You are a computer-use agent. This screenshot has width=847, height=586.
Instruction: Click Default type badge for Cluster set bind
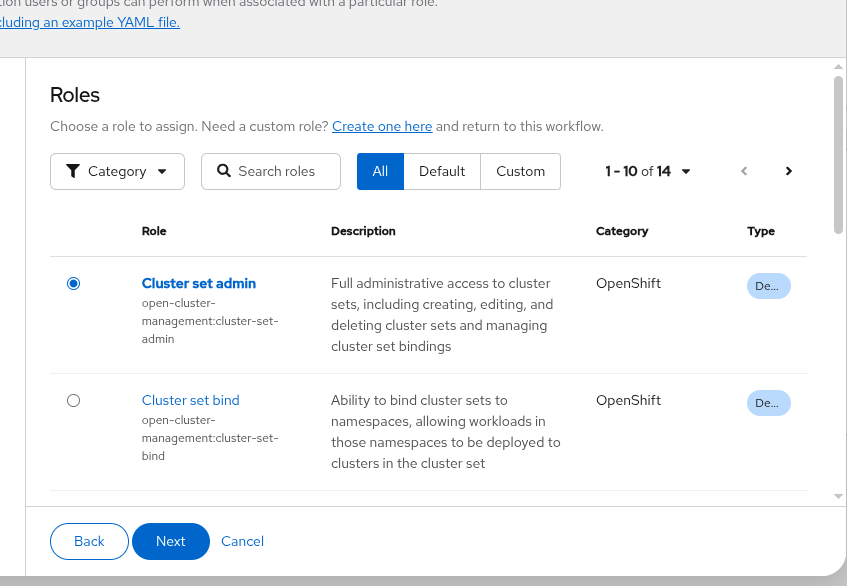pos(768,403)
